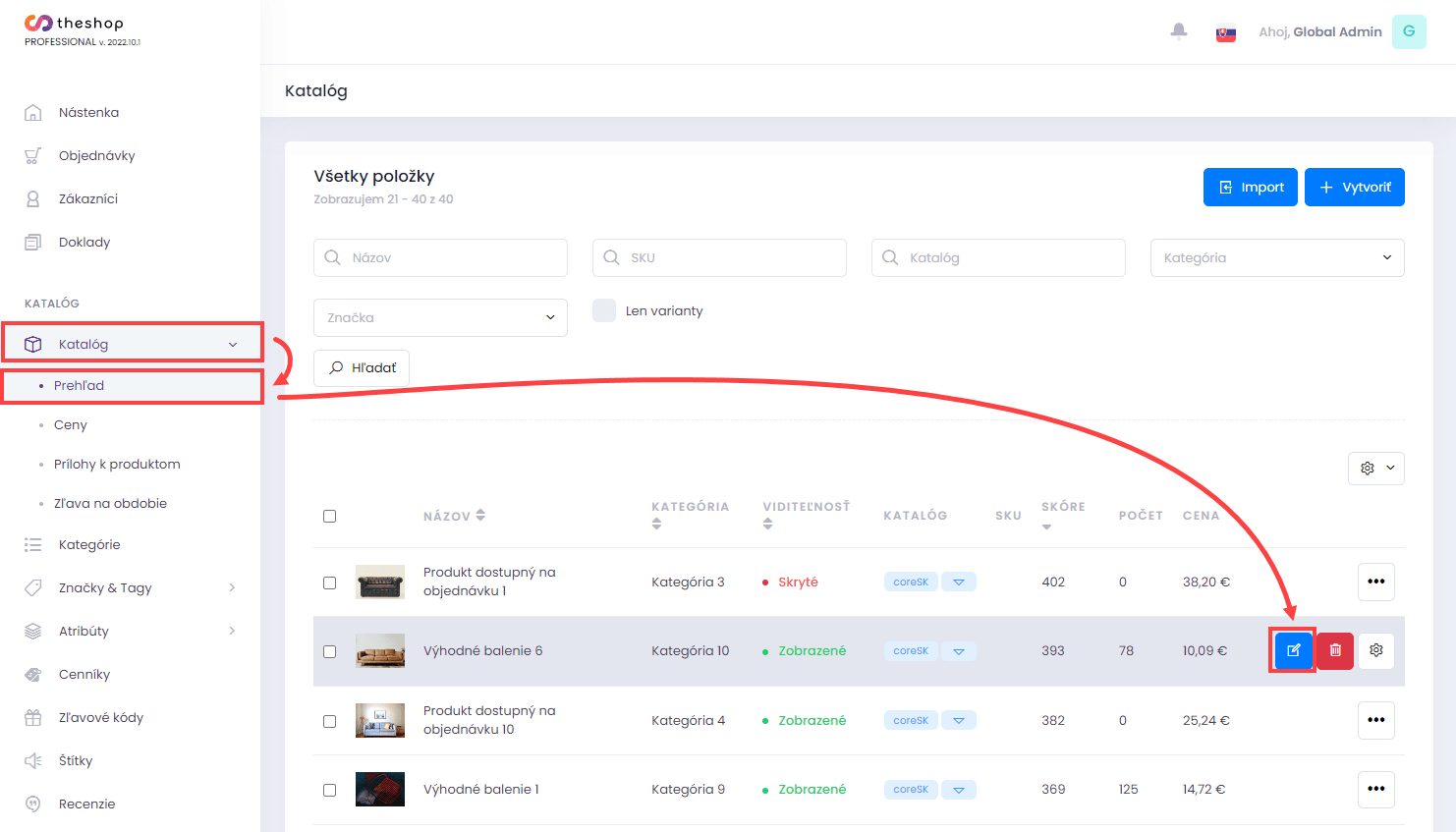This screenshot has width=1456, height=832.
Task: Click Vytvoriť to create an item
Action: click(x=1355, y=187)
